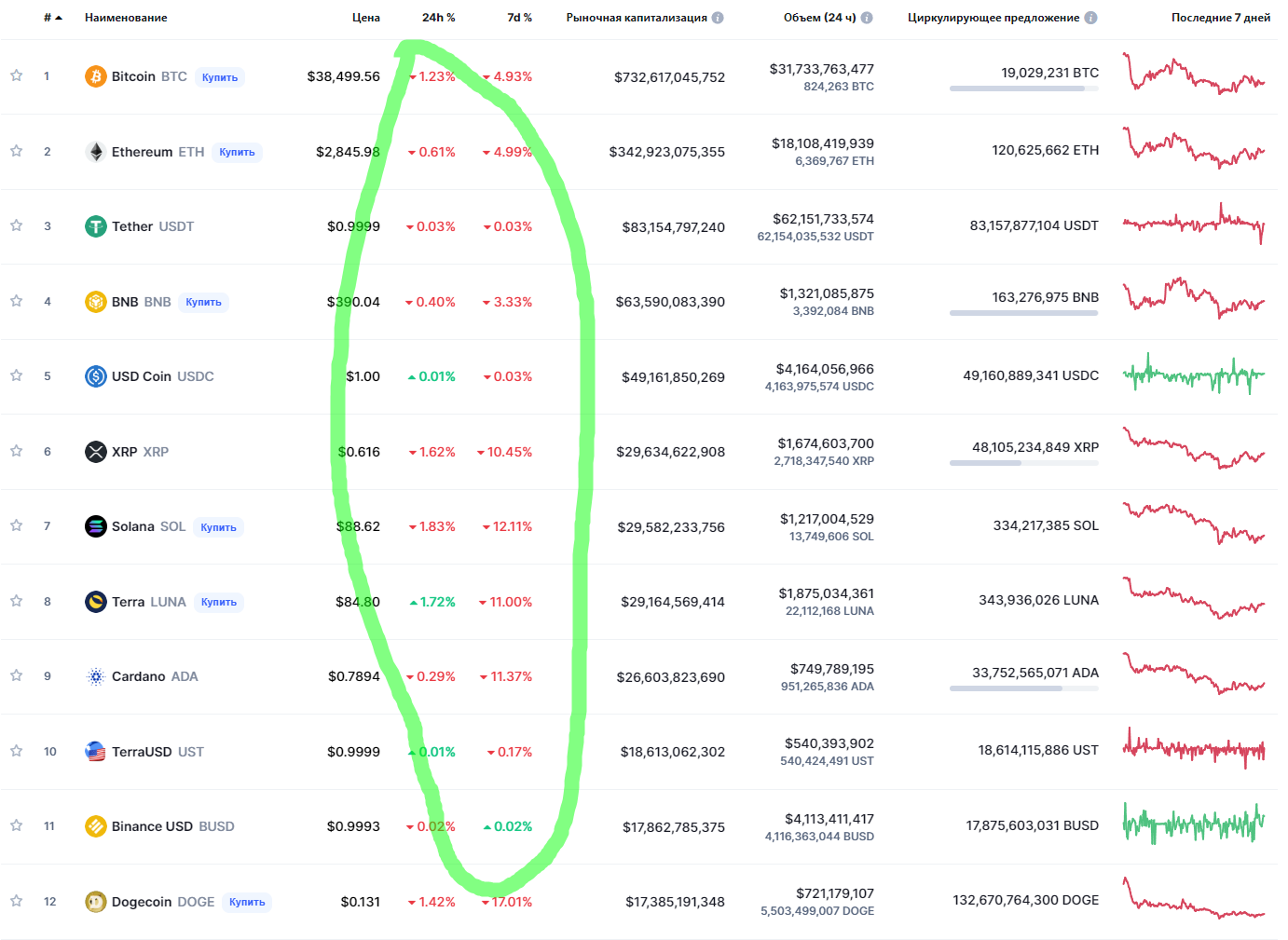Click Ethereum volume $18,108,419,939
The width and height of the screenshot is (1288, 940).
[823, 143]
